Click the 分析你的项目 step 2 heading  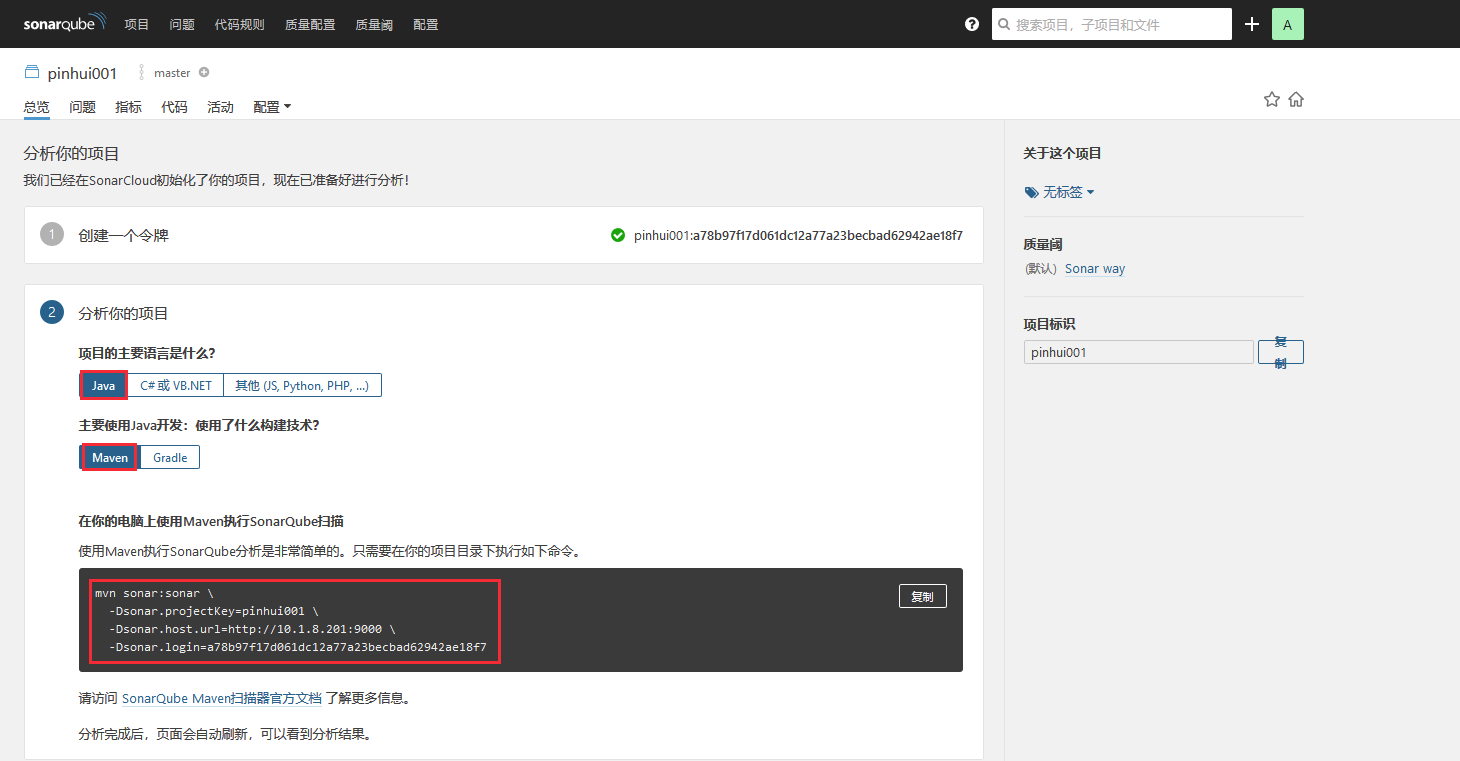coord(124,313)
